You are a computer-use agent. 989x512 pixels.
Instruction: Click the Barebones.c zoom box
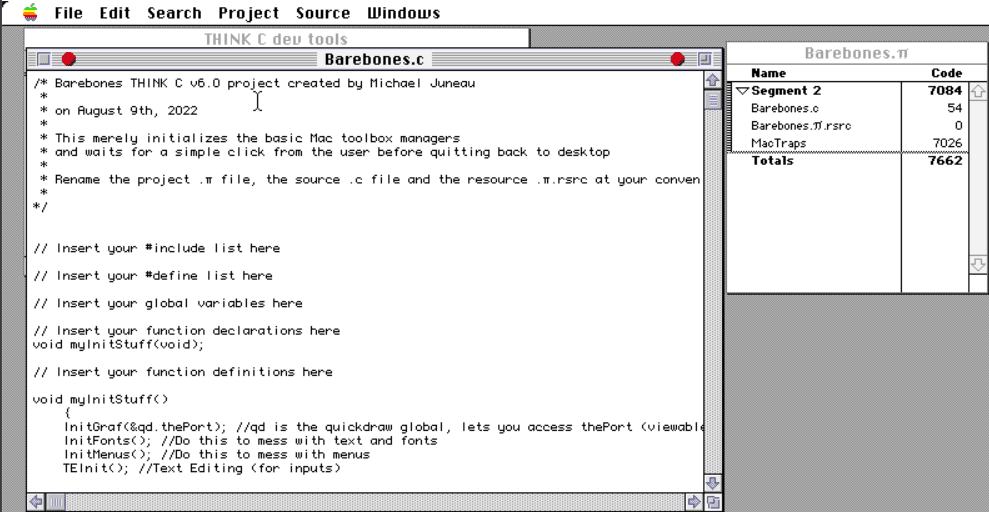point(705,59)
